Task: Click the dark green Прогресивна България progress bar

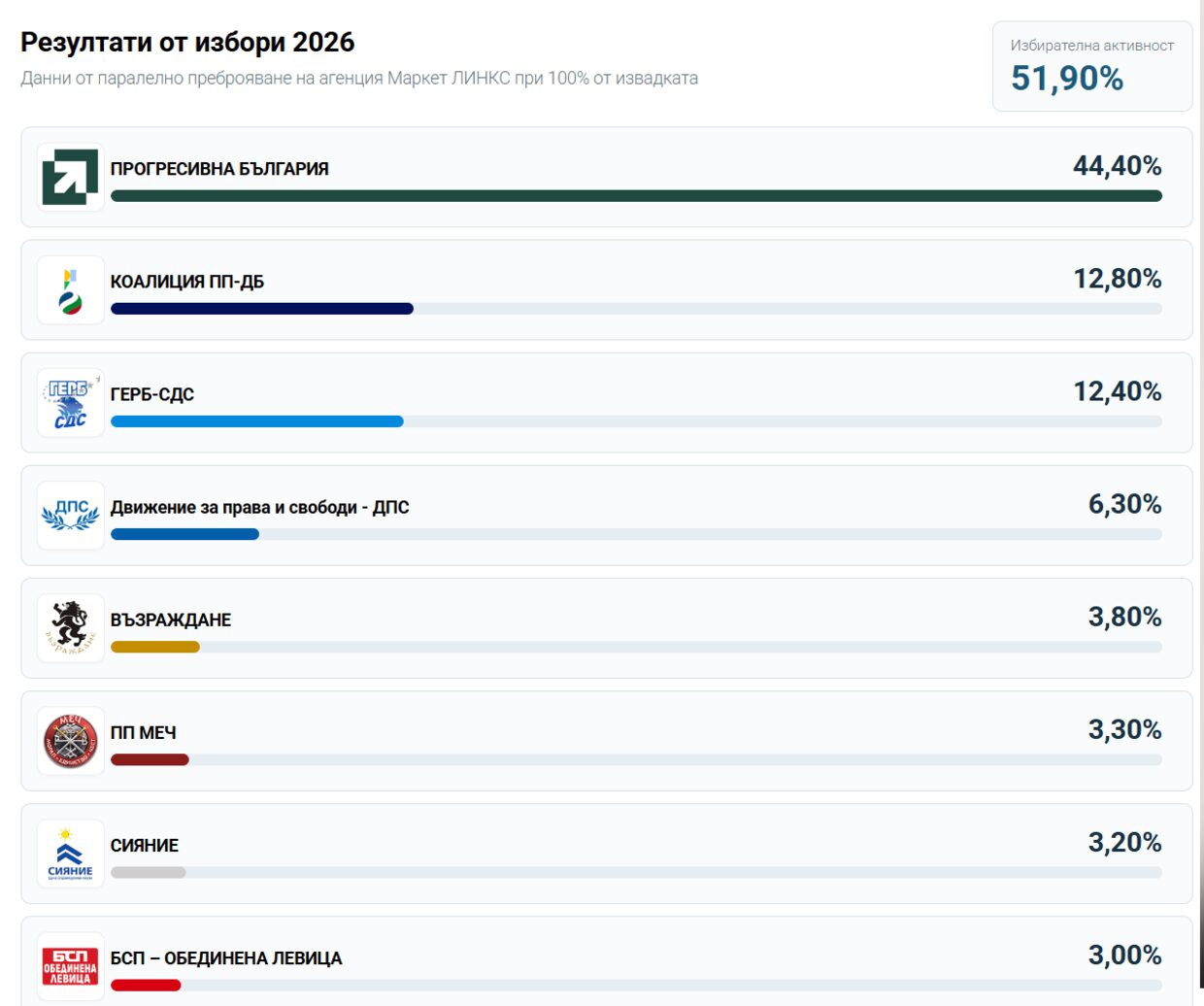Action: point(636,196)
